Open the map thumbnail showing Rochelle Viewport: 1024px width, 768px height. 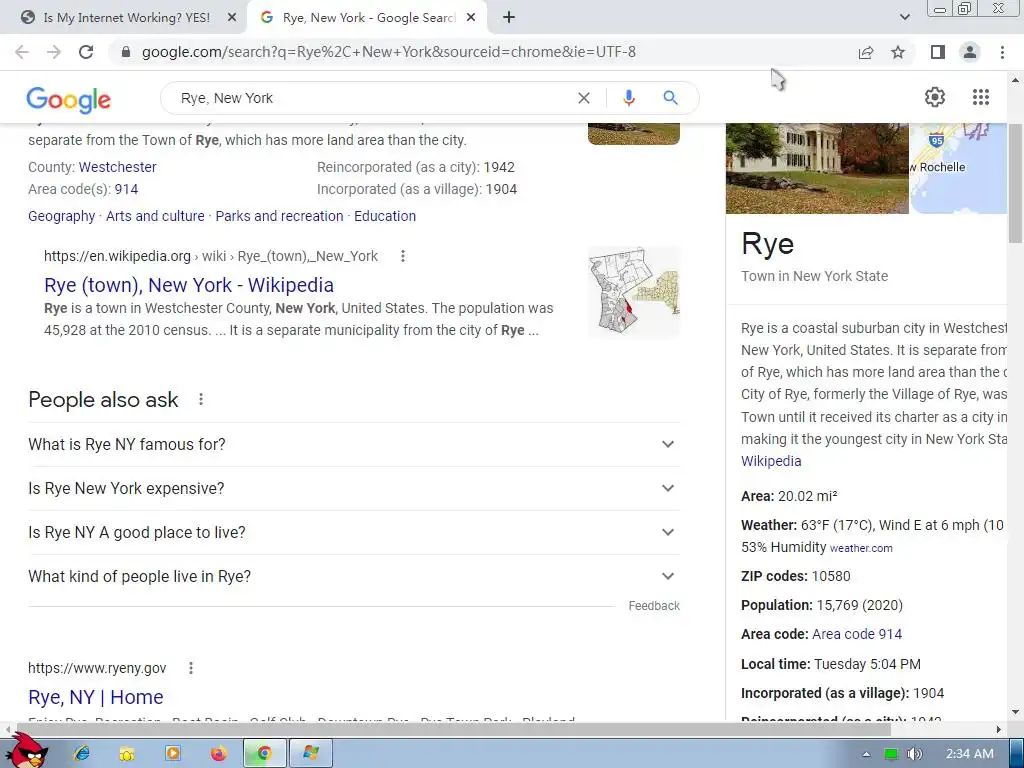959,168
